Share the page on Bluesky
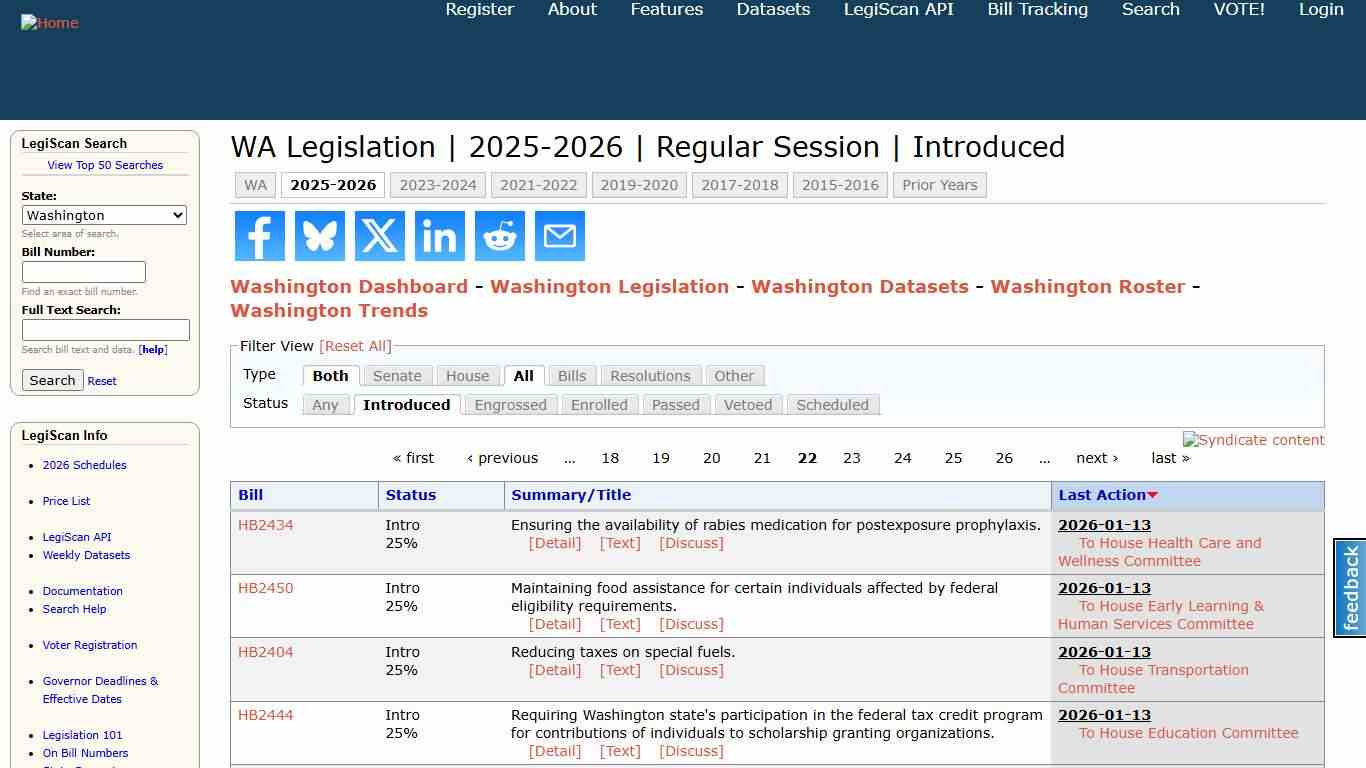 (x=319, y=236)
